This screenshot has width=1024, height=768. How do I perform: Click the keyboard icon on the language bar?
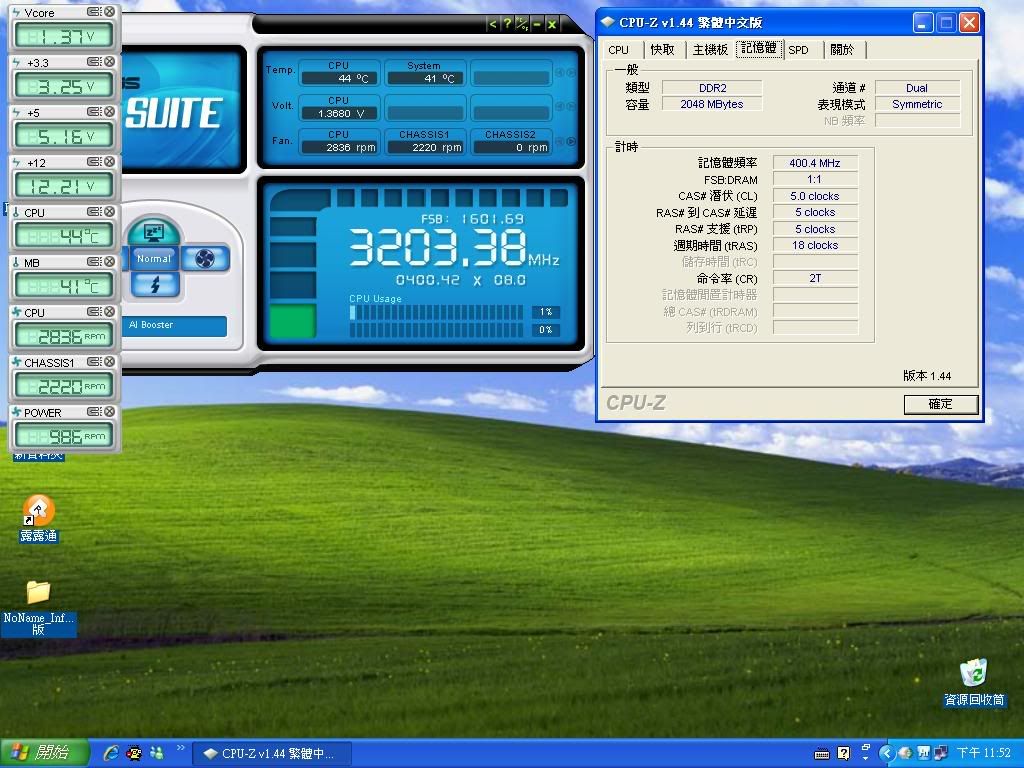[x=822, y=754]
